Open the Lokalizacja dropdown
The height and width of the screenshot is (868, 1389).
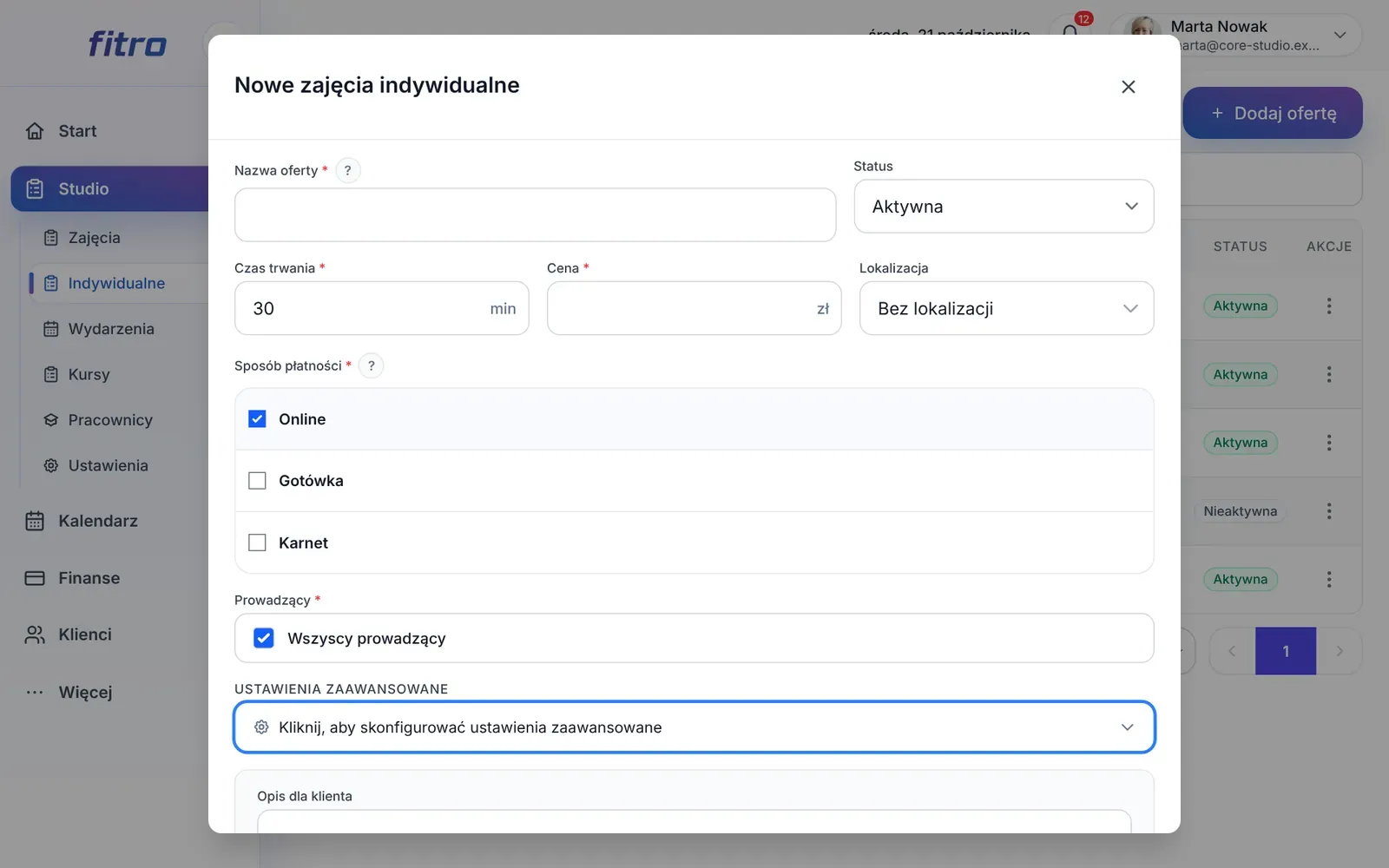1006,308
